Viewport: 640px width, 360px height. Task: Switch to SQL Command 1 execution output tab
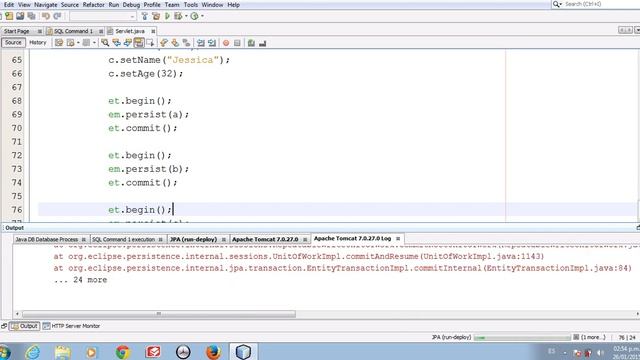point(124,239)
